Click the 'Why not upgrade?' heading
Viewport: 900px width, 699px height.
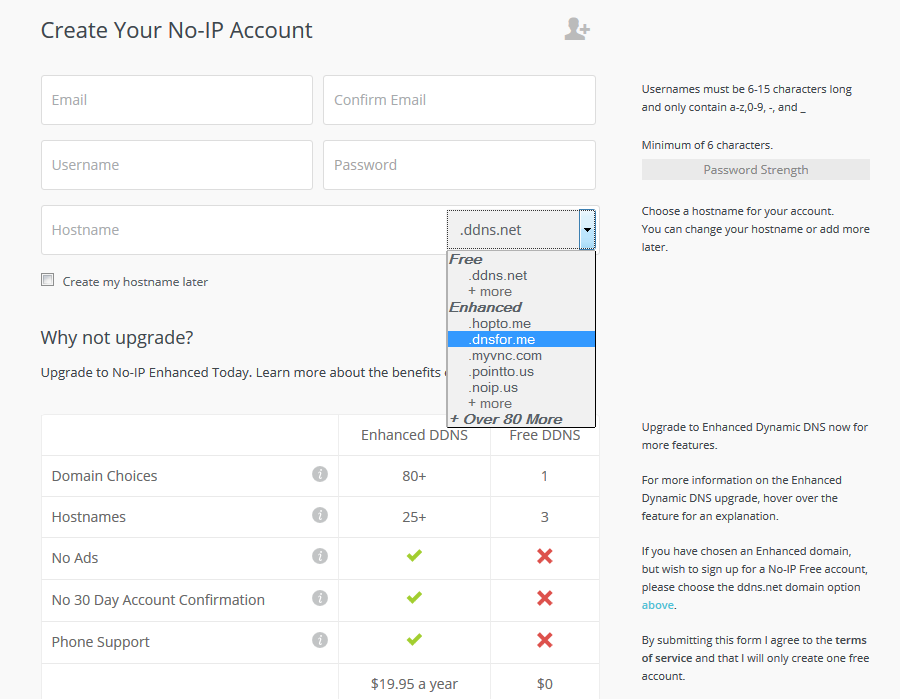[117, 337]
